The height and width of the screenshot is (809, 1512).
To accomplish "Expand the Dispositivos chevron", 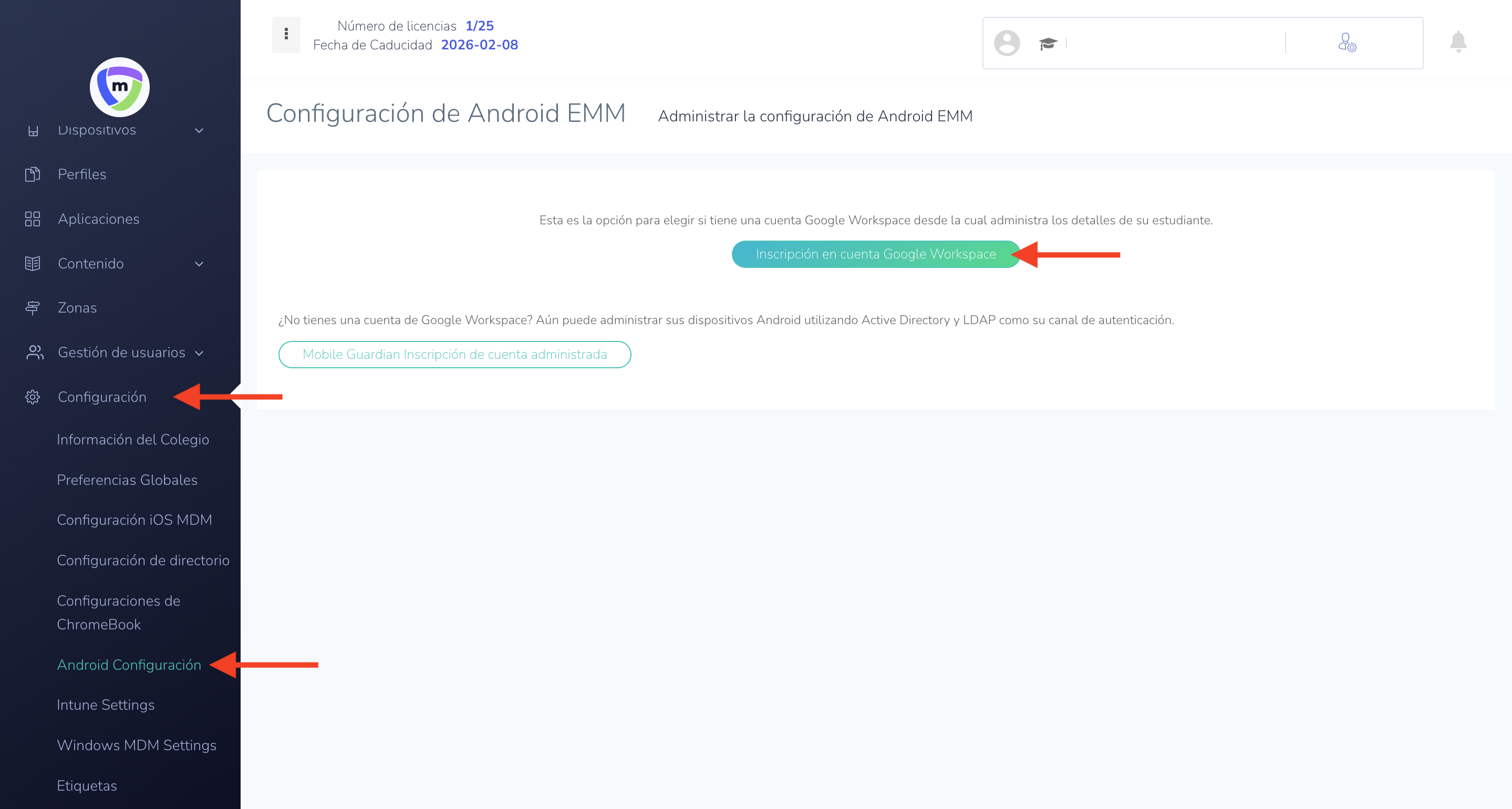I will [x=199, y=130].
